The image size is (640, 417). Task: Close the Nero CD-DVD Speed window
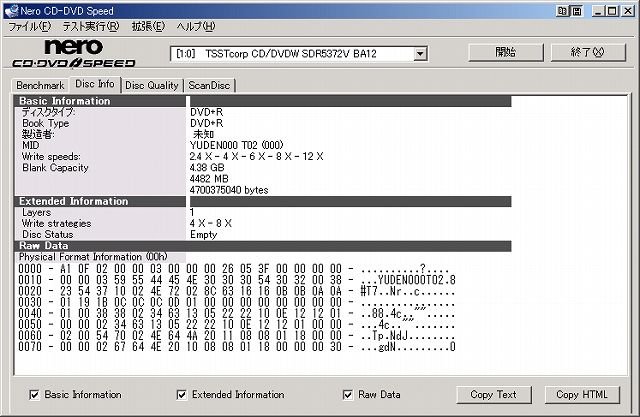[628, 11]
